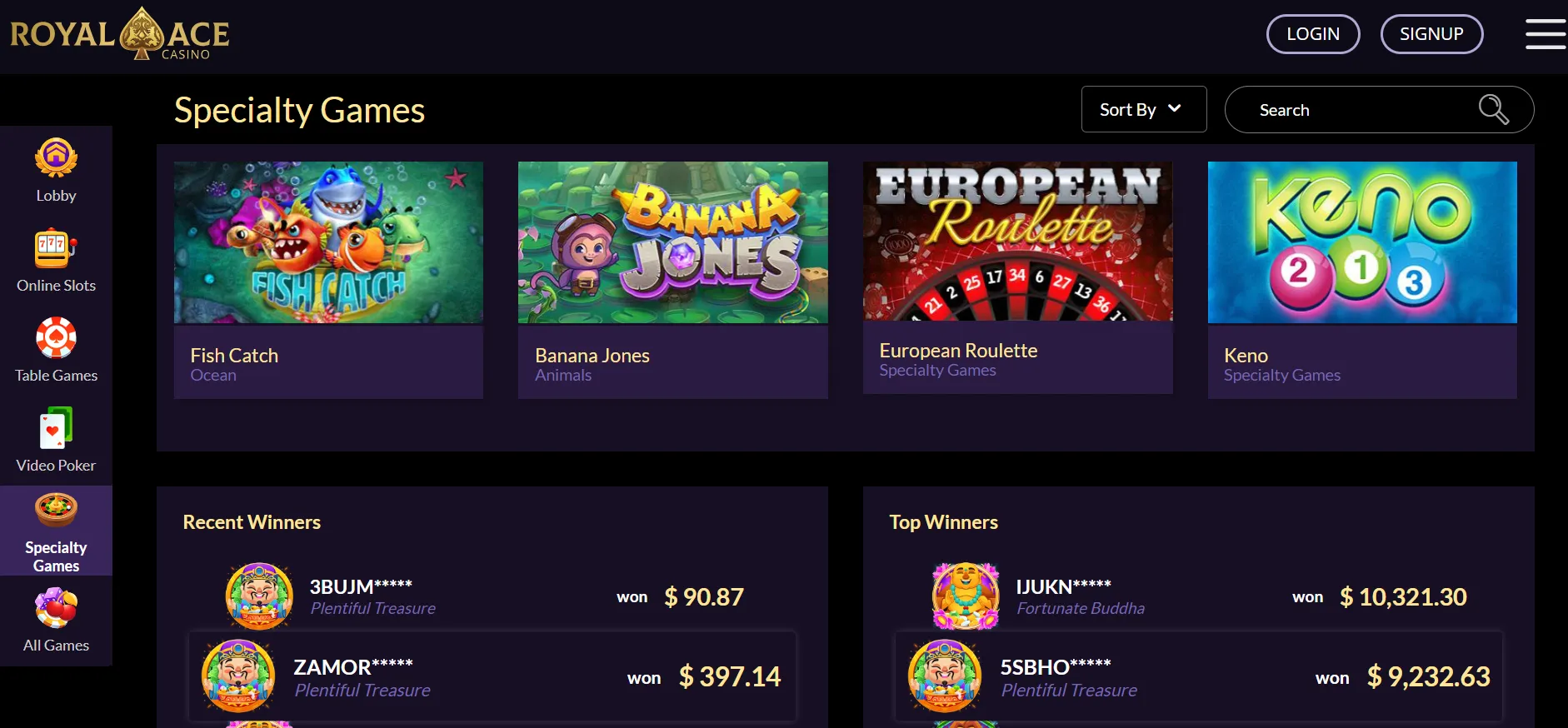Image resolution: width=1568 pixels, height=728 pixels.
Task: Navigate to All Games from the sidebar
Action: pos(56,621)
